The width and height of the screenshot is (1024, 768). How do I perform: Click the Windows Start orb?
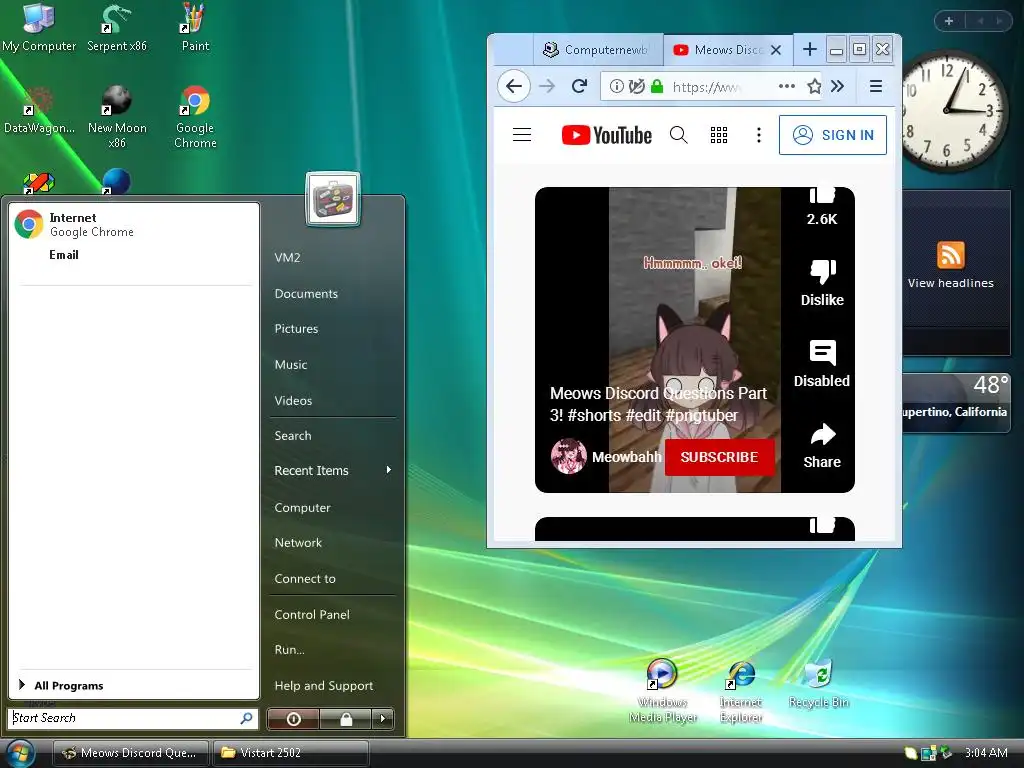tap(19, 754)
